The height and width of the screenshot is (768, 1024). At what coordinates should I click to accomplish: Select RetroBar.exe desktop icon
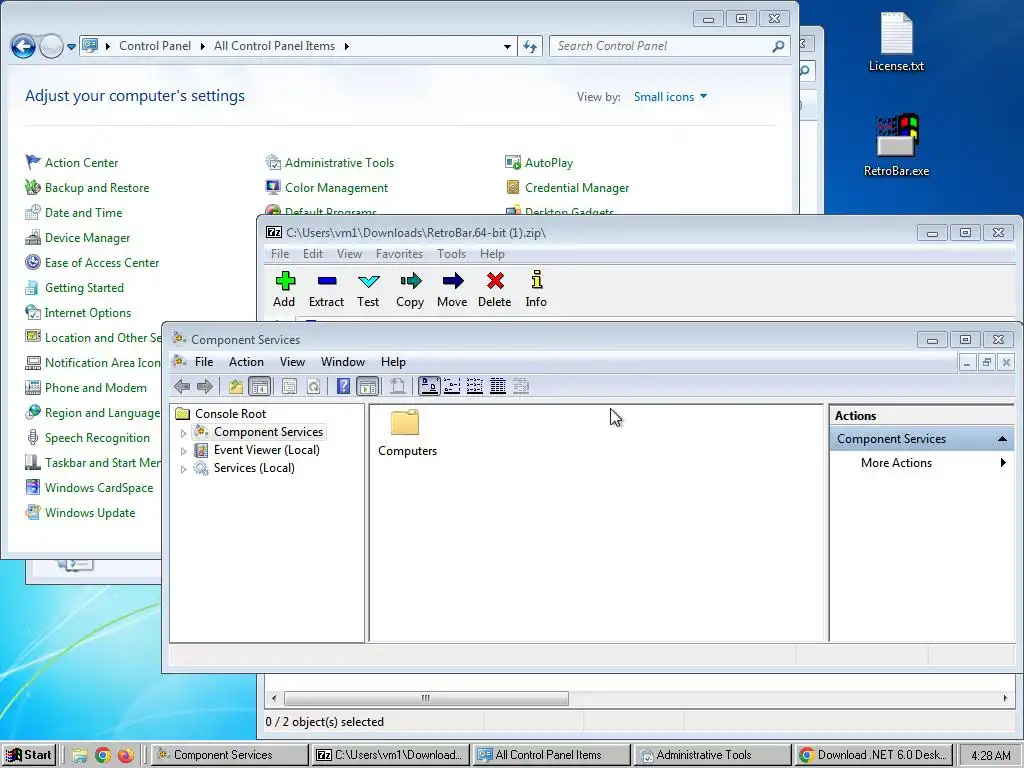tap(896, 145)
